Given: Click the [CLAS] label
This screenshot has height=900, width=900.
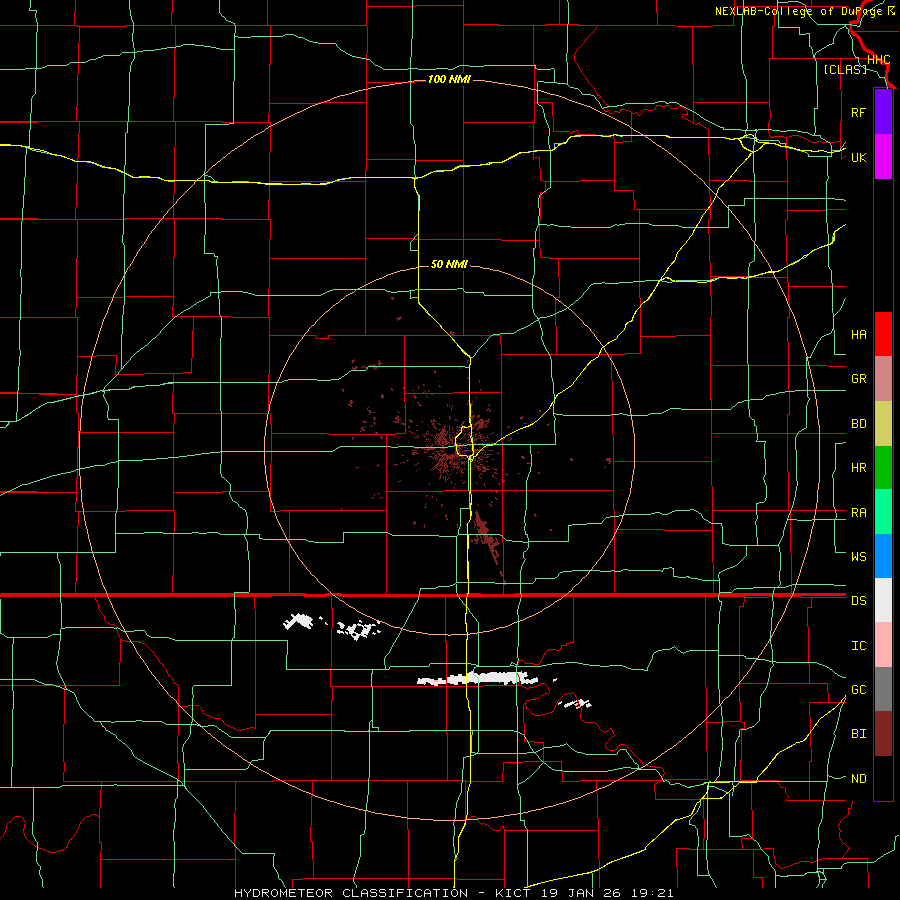Looking at the screenshot, I should coord(845,69).
